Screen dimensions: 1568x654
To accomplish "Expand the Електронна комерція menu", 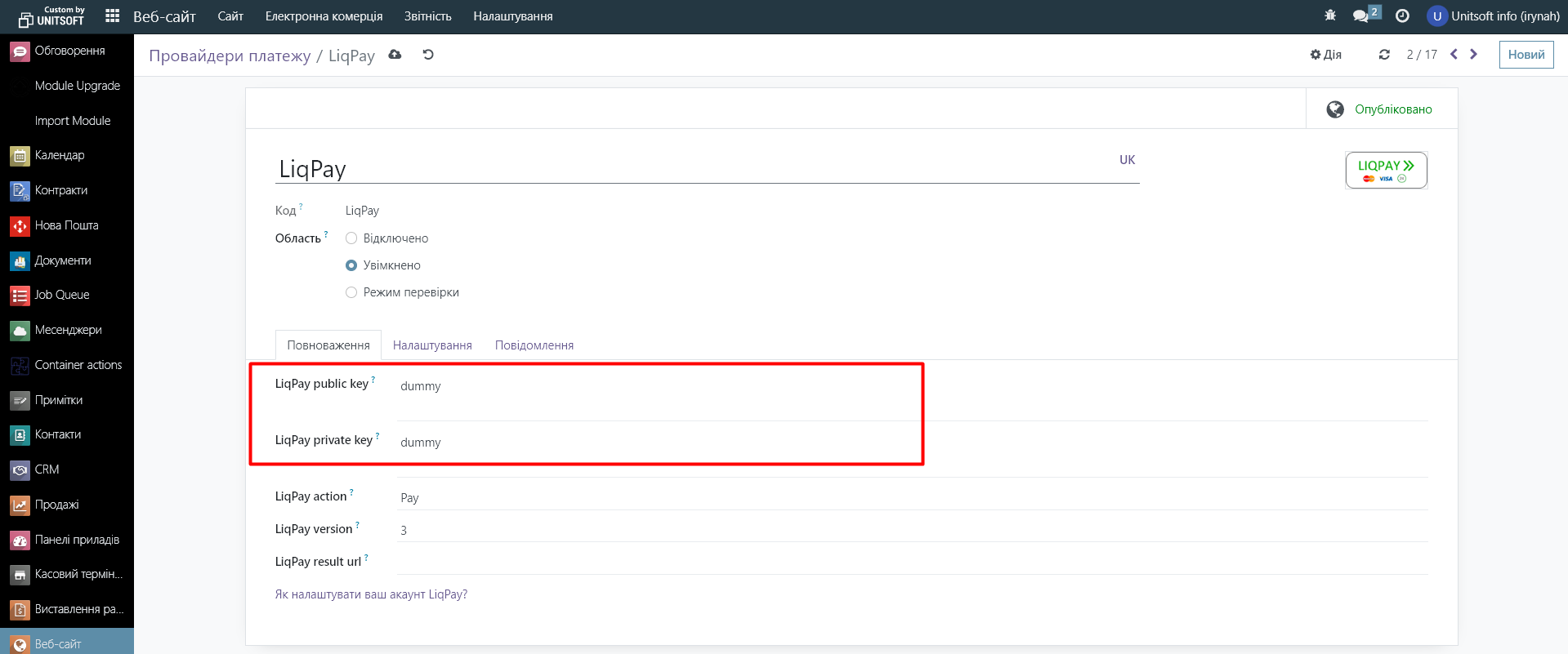I will coord(324,16).
